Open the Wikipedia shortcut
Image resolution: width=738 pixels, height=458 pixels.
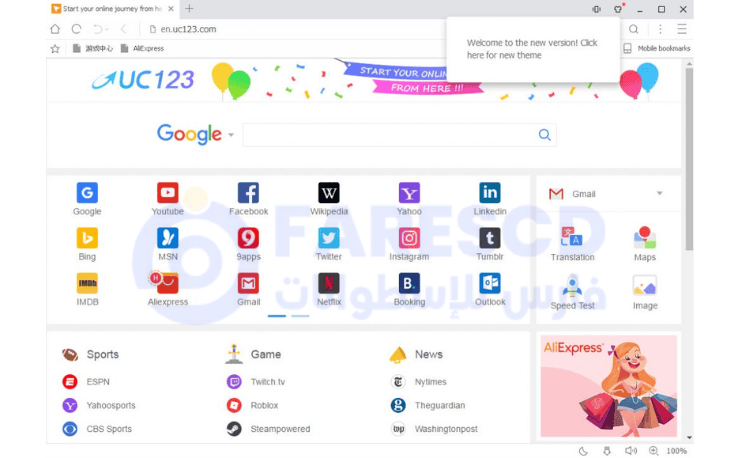[329, 193]
